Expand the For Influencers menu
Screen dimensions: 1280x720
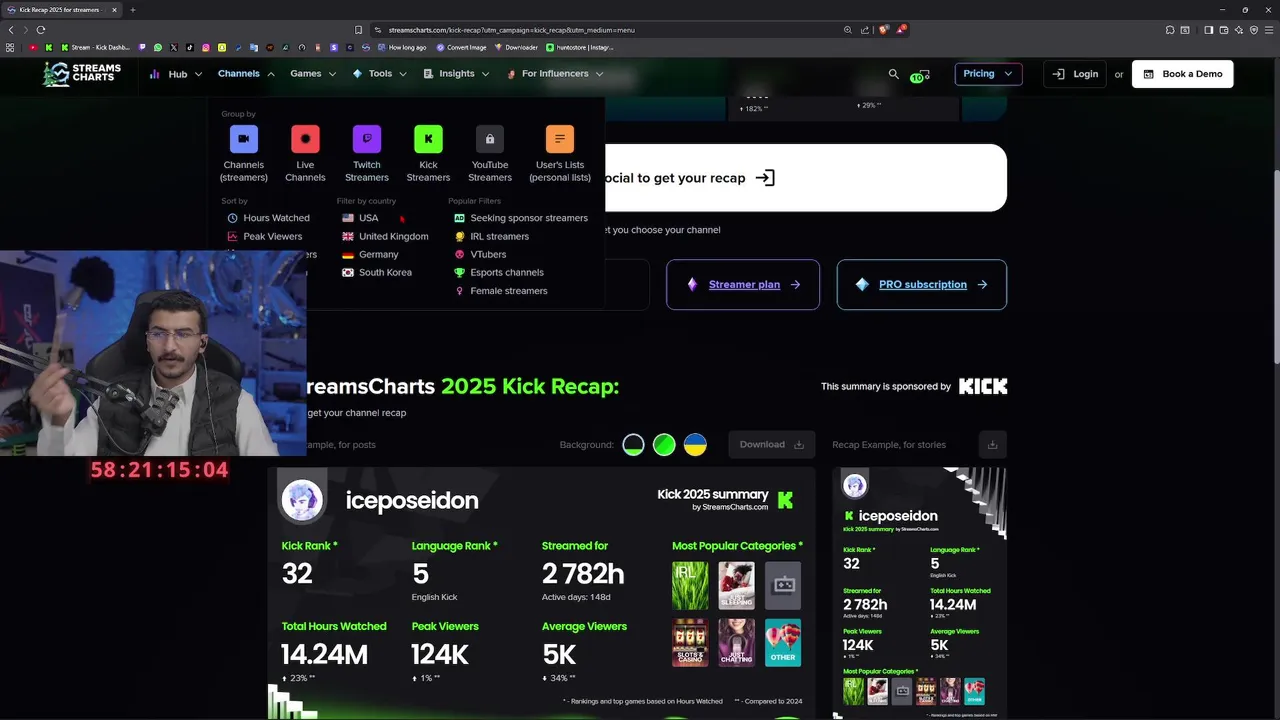pyautogui.click(x=555, y=74)
